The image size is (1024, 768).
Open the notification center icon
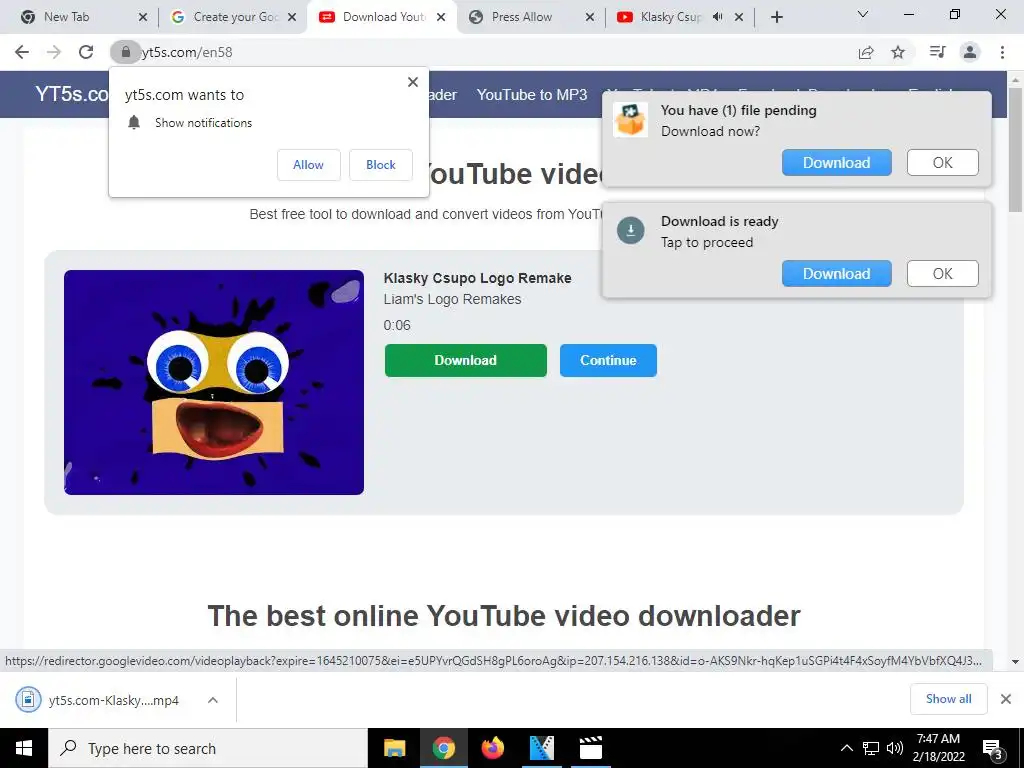click(x=993, y=750)
